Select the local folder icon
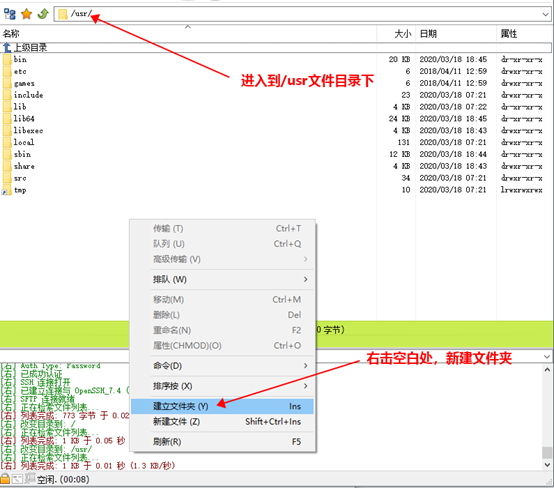 point(7,142)
